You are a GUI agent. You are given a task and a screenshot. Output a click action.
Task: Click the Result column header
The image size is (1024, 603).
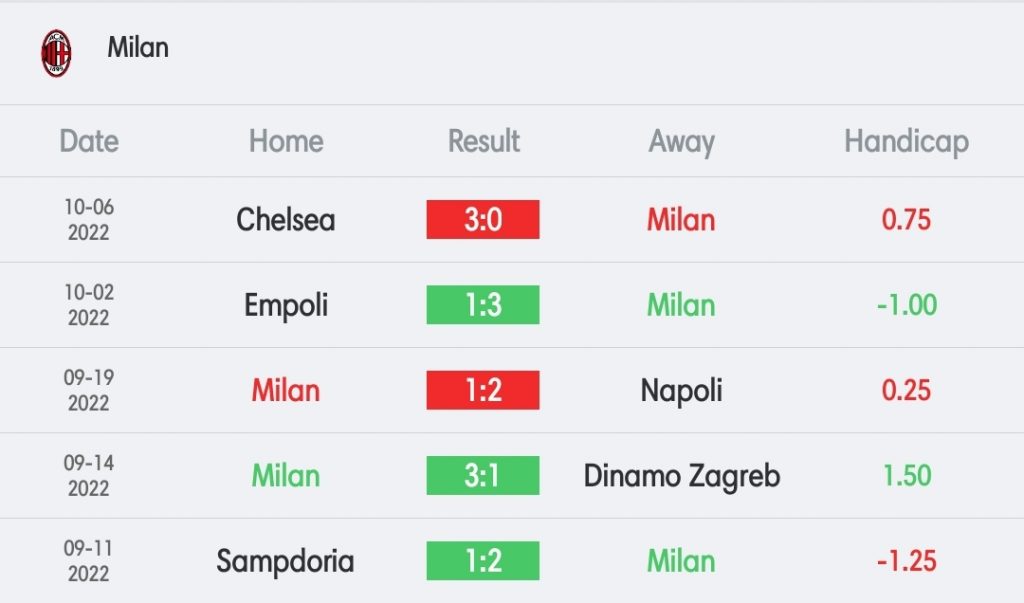point(483,141)
